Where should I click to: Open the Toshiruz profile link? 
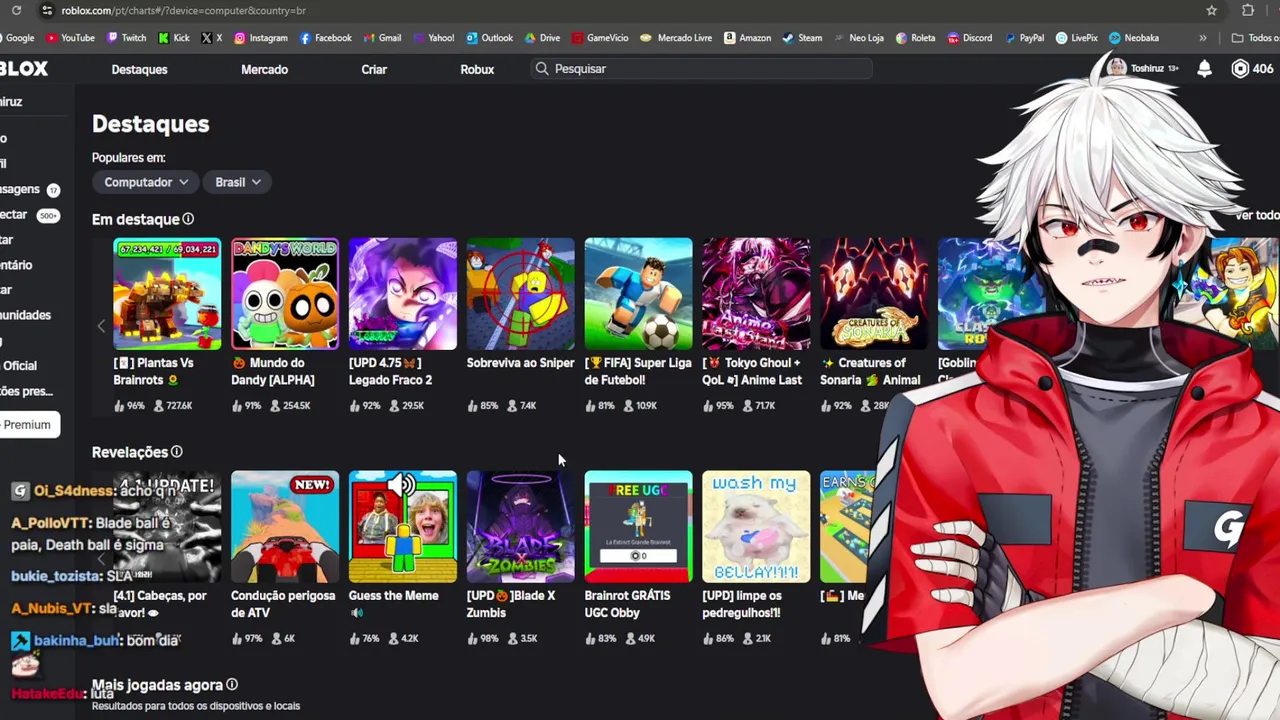click(x=1144, y=68)
